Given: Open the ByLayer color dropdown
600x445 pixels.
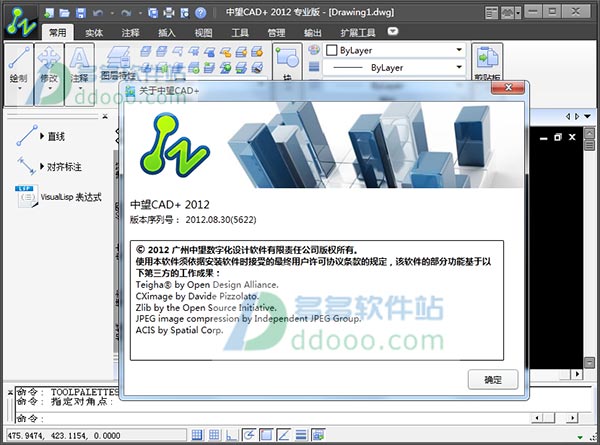Looking at the screenshot, I should tap(458, 50).
